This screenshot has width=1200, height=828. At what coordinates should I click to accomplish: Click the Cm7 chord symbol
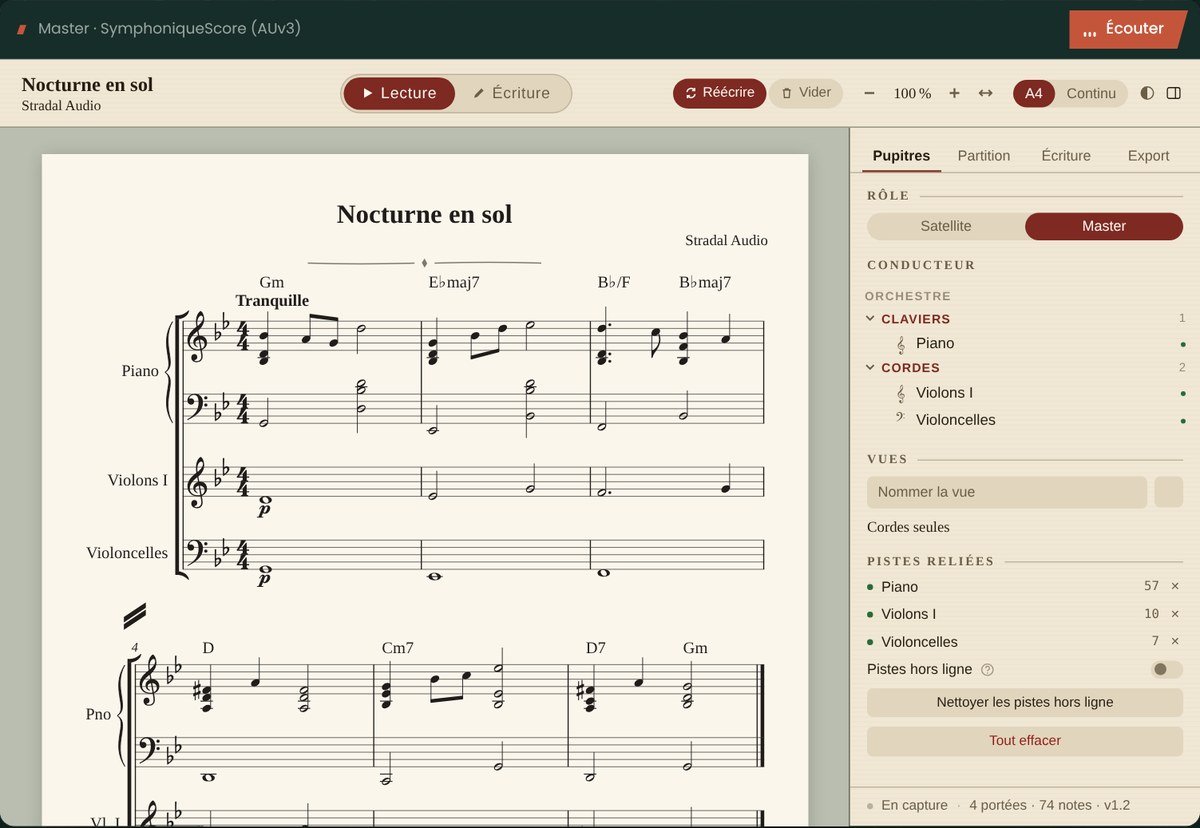tap(397, 648)
